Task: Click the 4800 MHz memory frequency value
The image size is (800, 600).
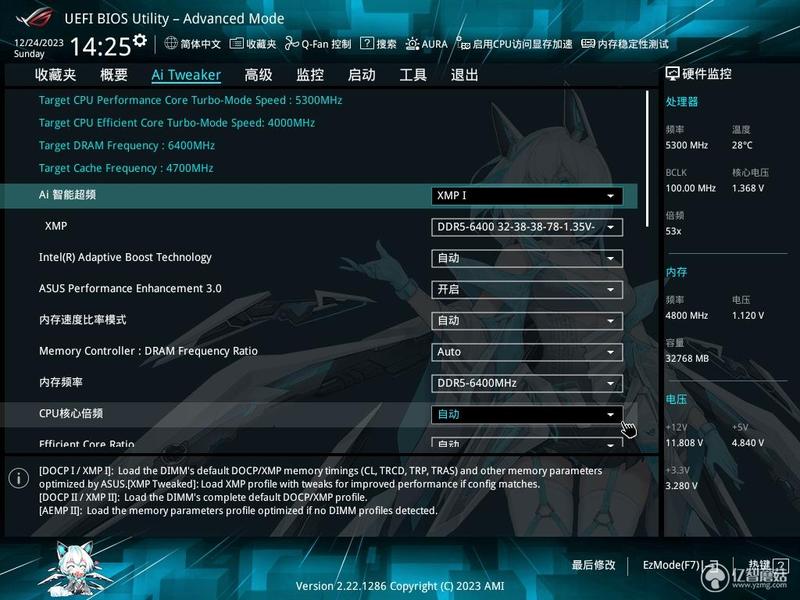Action: [687, 316]
